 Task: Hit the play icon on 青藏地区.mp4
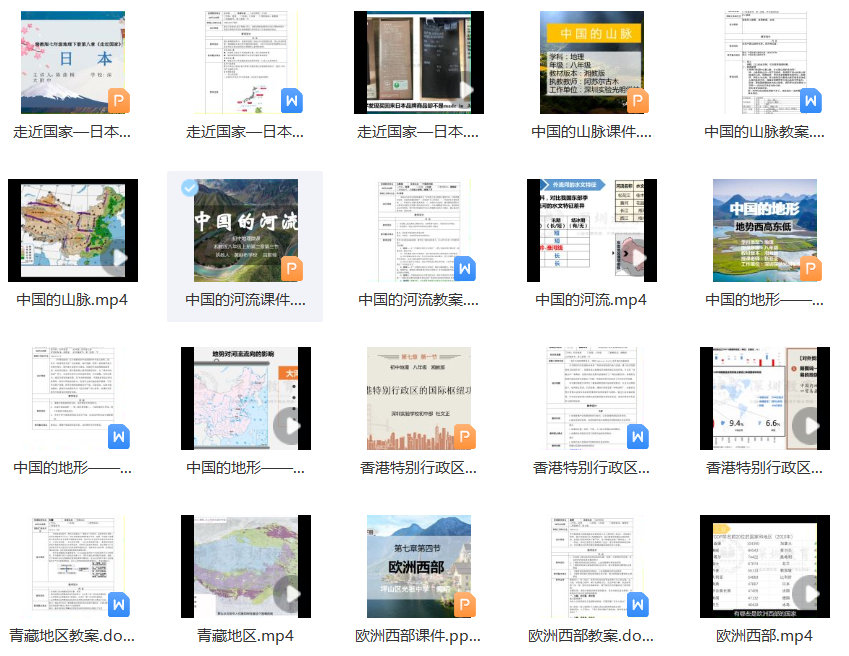[291, 594]
